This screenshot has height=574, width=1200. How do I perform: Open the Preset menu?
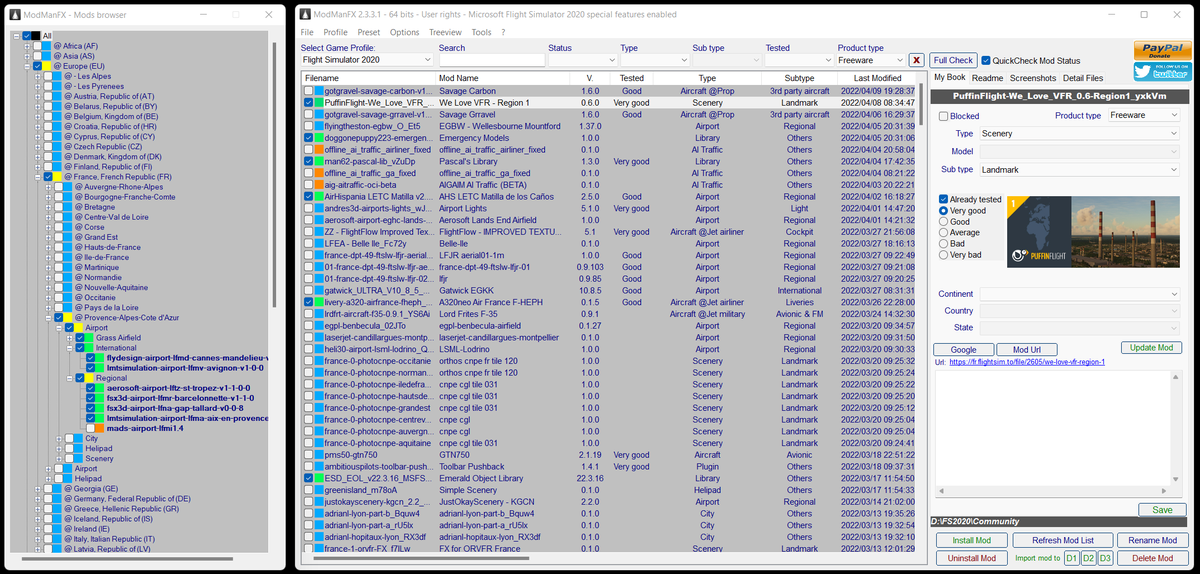[368, 32]
